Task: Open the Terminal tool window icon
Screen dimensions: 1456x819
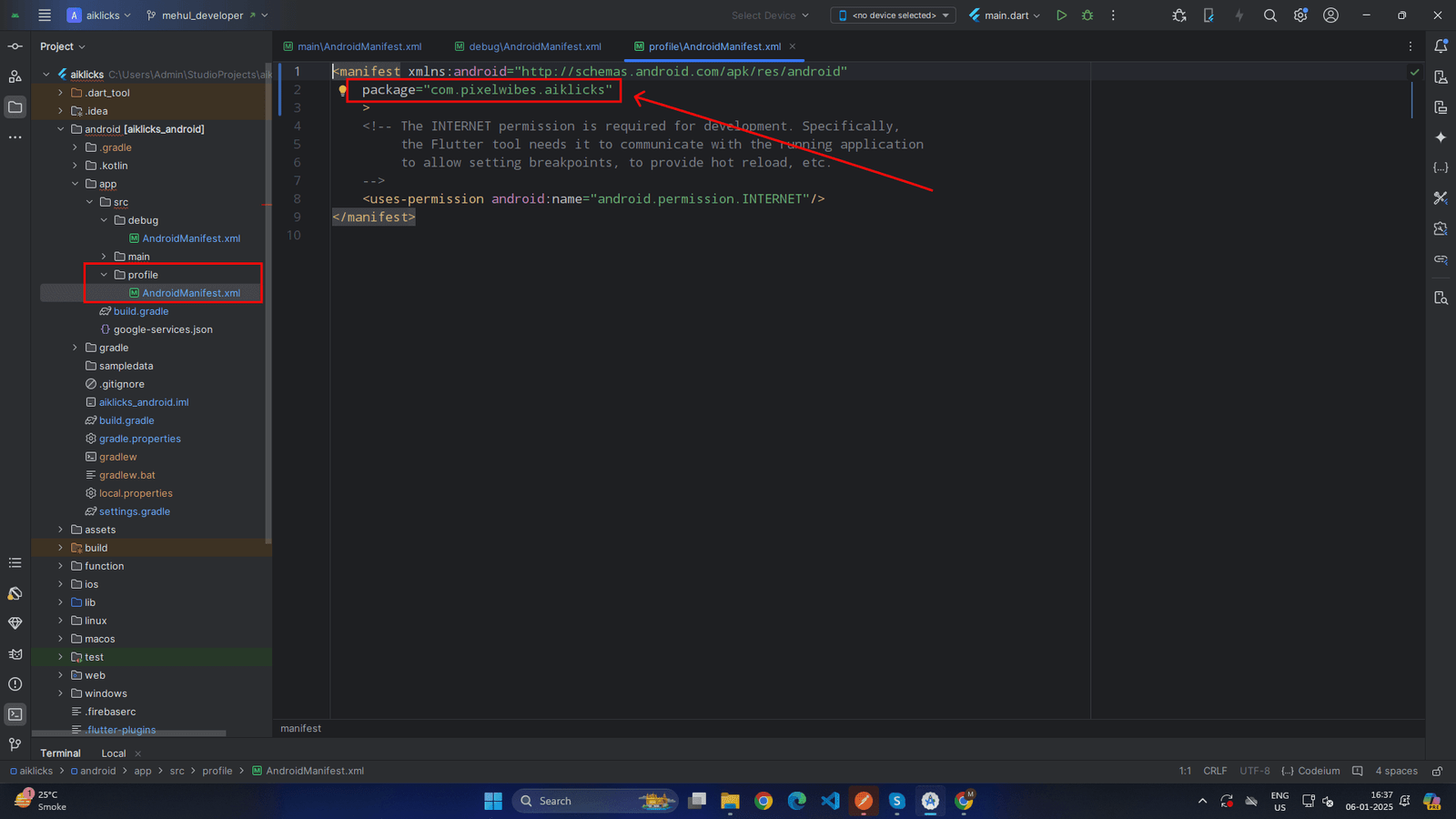Action: (15, 714)
